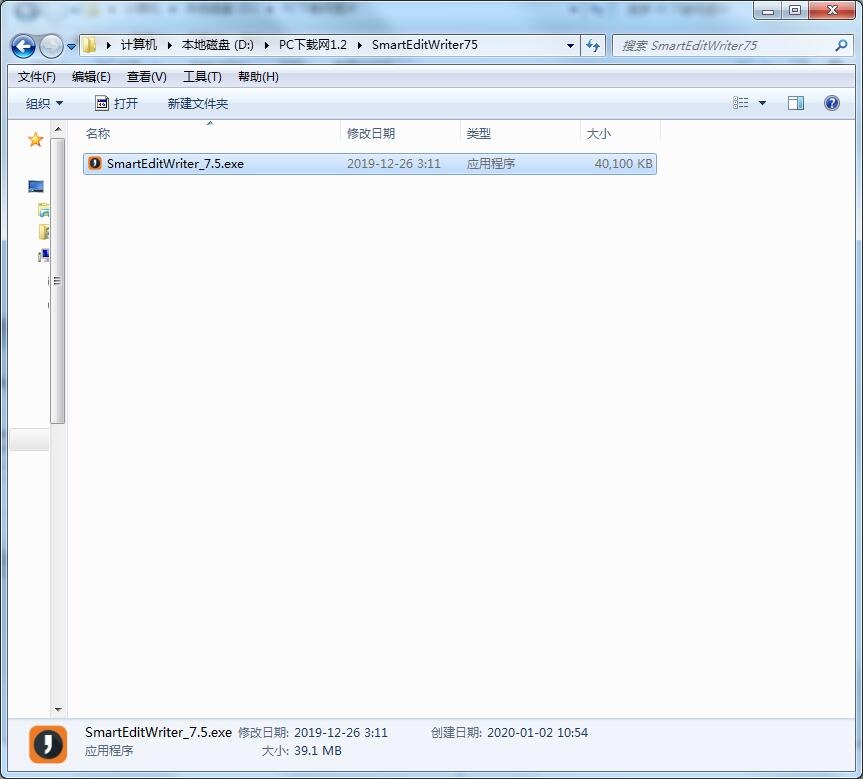The height and width of the screenshot is (779, 863).
Task: Click the navigation pane scroll down arrow
Action: click(x=58, y=710)
